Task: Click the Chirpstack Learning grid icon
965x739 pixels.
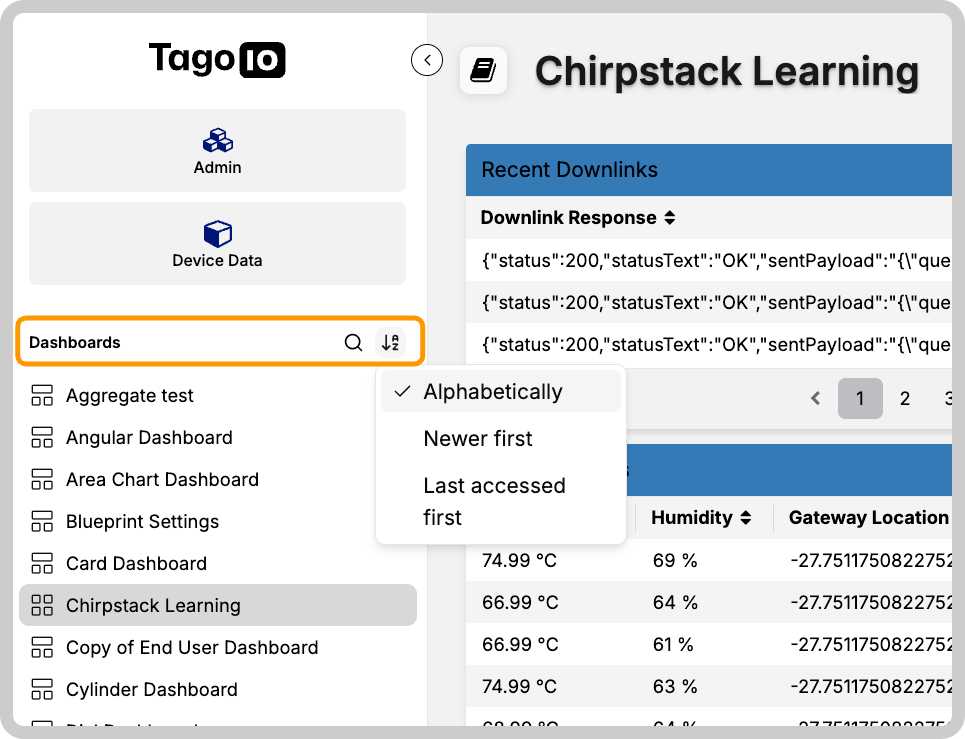Action: point(42,605)
